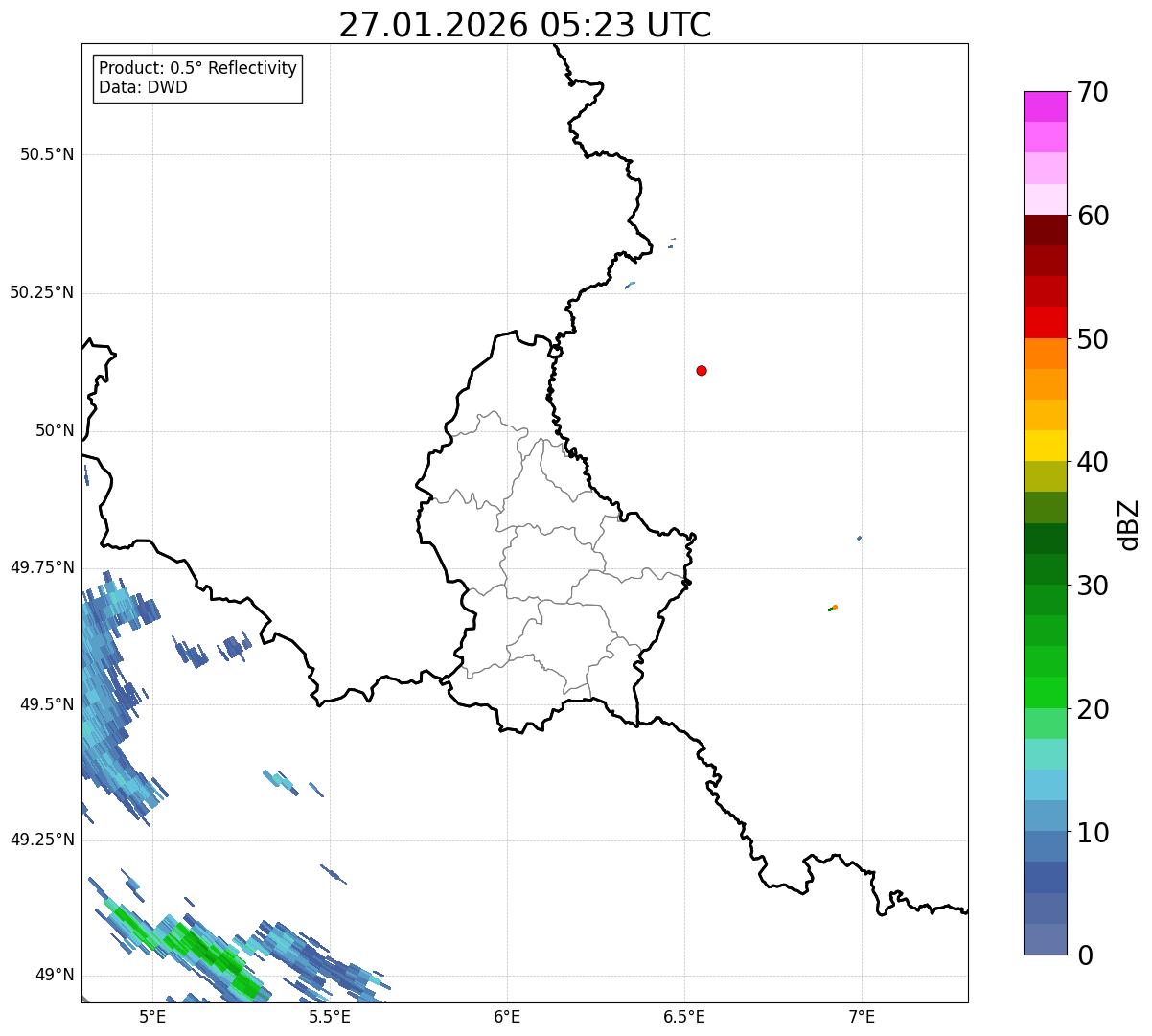Click the 5°E longitude label
Image resolution: width=1152 pixels, height=1036 pixels.
point(152,1016)
